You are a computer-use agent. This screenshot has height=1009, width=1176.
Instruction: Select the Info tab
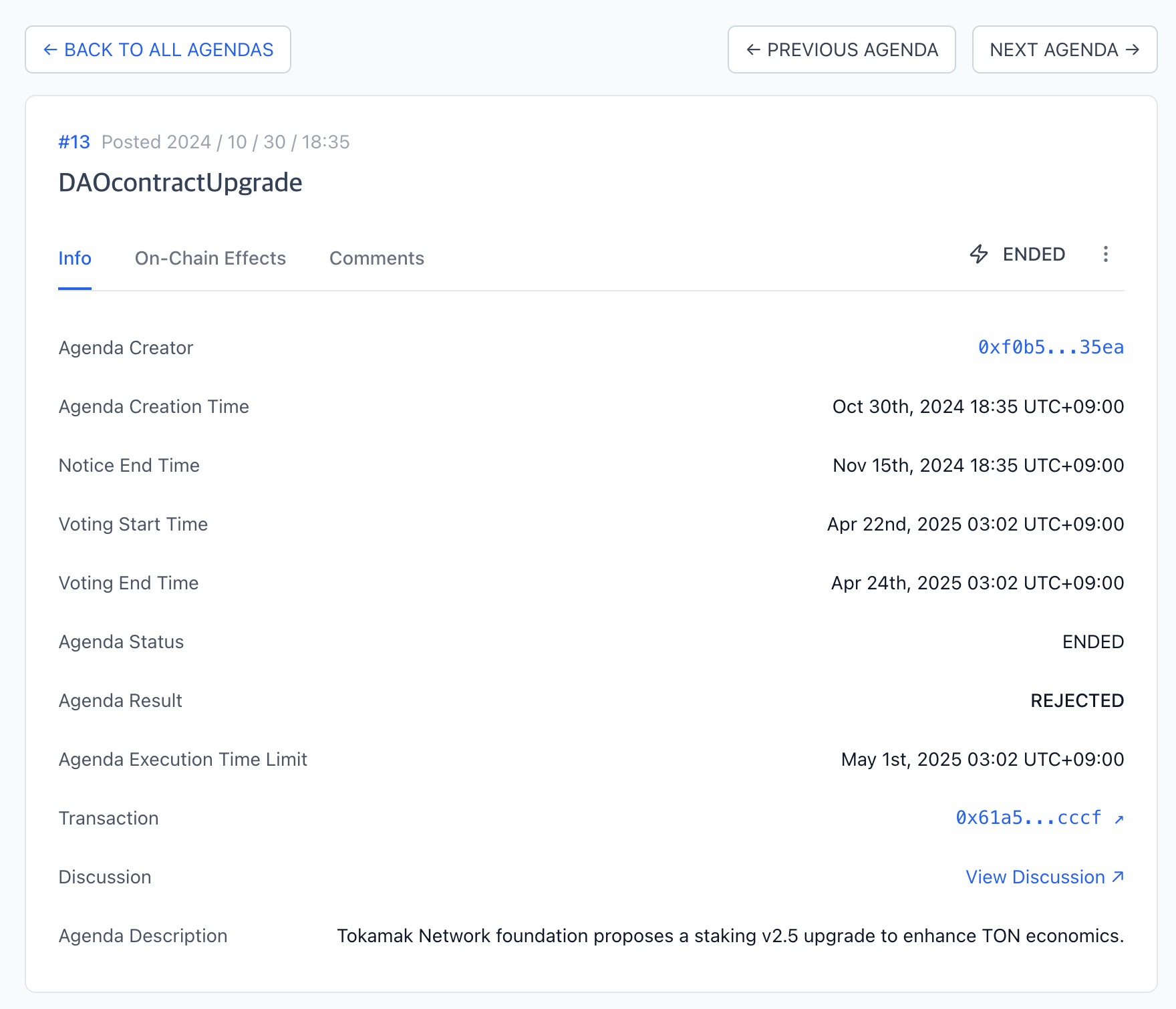click(x=75, y=258)
